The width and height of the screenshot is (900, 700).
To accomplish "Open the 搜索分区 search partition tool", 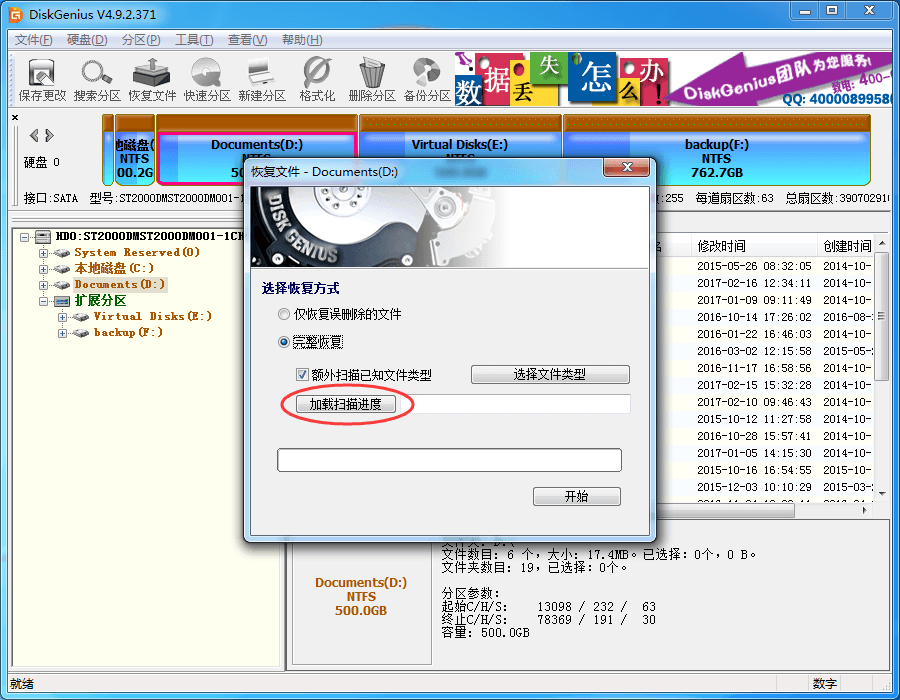I will click(x=97, y=79).
